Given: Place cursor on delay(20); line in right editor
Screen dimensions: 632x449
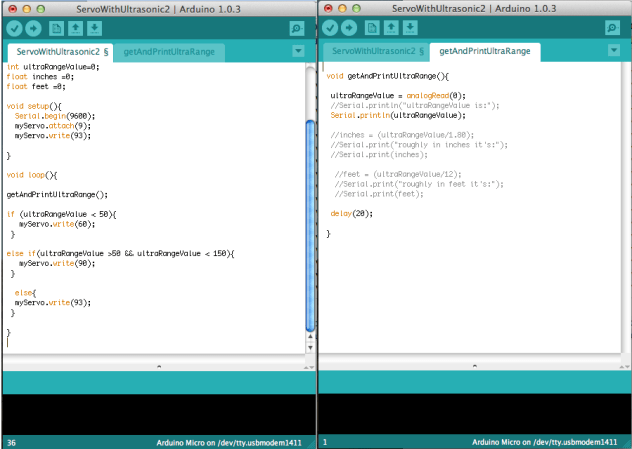Looking at the screenshot, I should (x=351, y=213).
